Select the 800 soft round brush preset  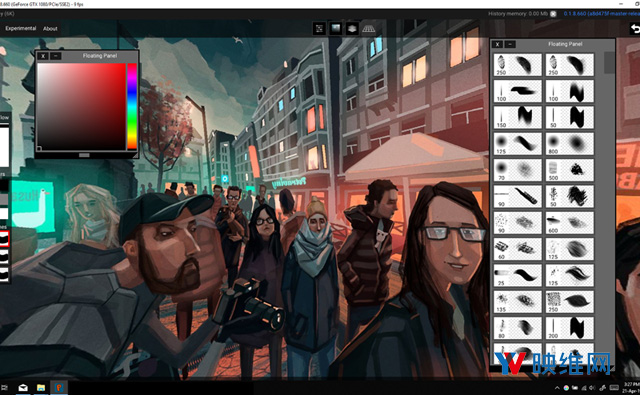569,143
